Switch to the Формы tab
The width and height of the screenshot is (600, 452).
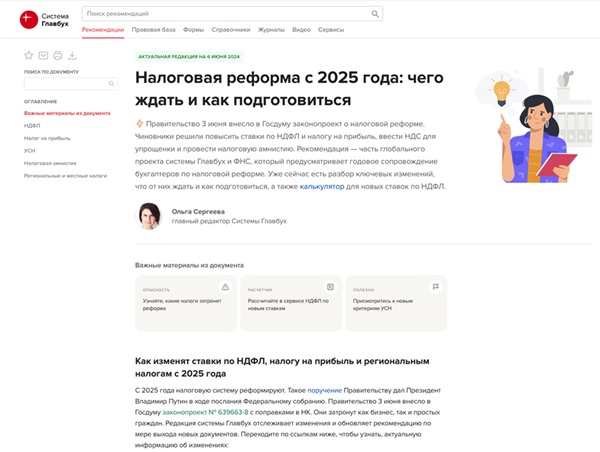(194, 30)
